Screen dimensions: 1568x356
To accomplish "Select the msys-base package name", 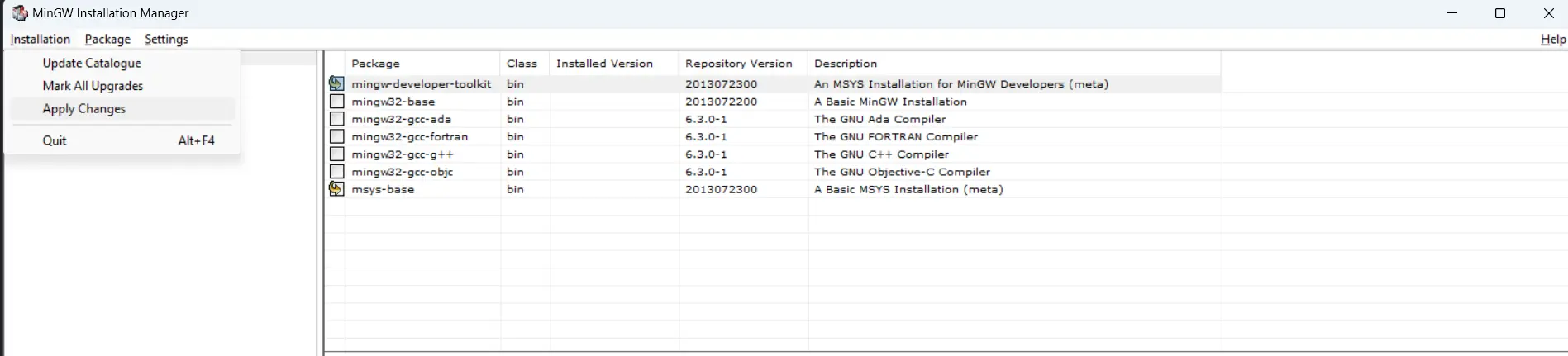I will (383, 189).
